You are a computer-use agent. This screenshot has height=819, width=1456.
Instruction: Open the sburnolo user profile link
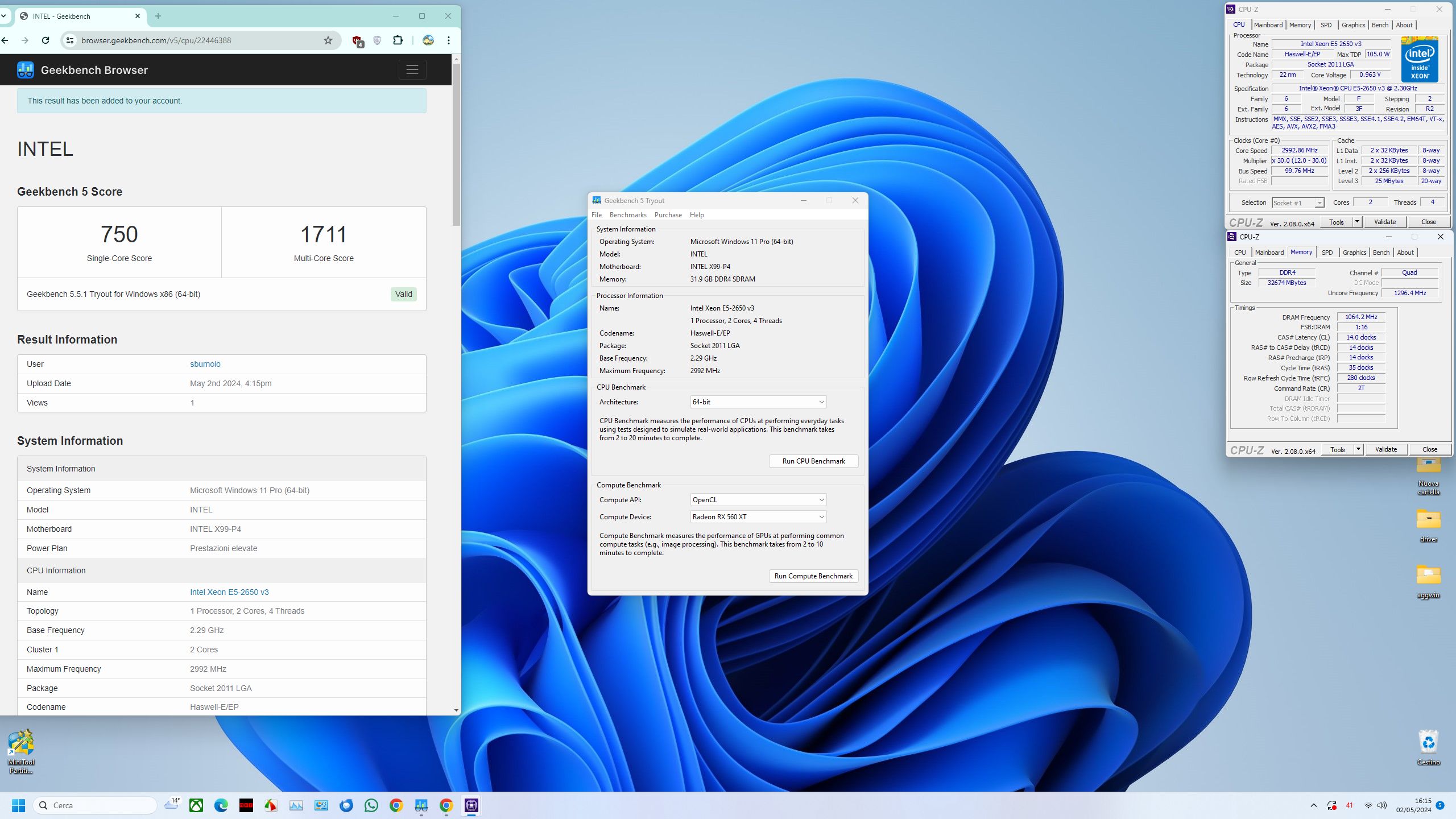pos(205,364)
